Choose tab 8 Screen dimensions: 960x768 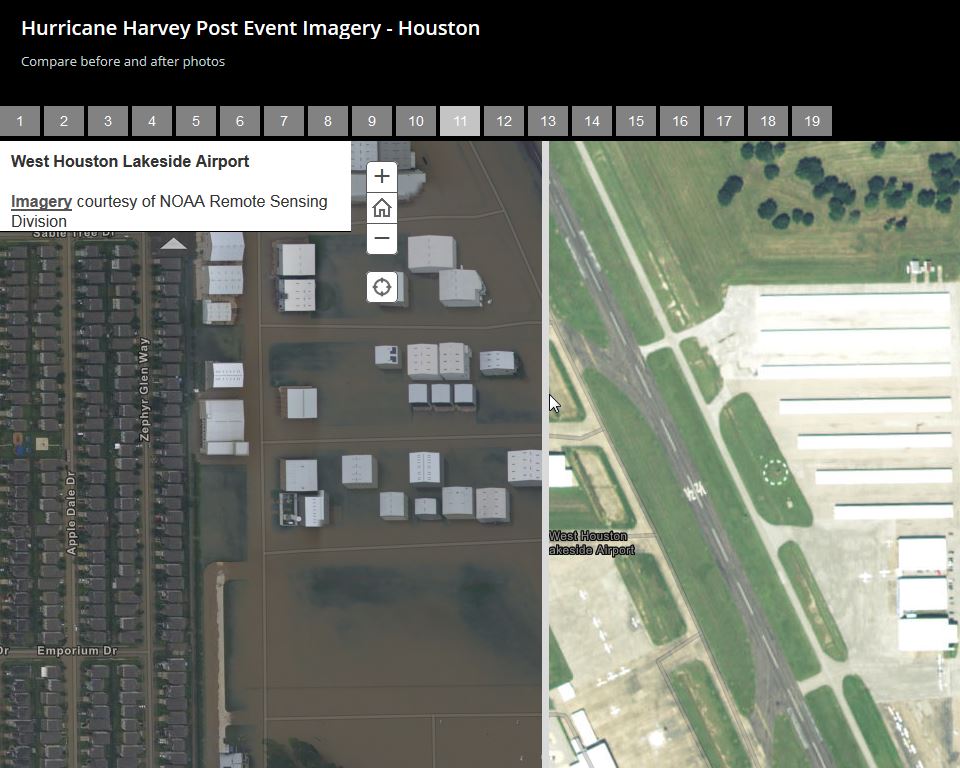pyautogui.click(x=328, y=121)
